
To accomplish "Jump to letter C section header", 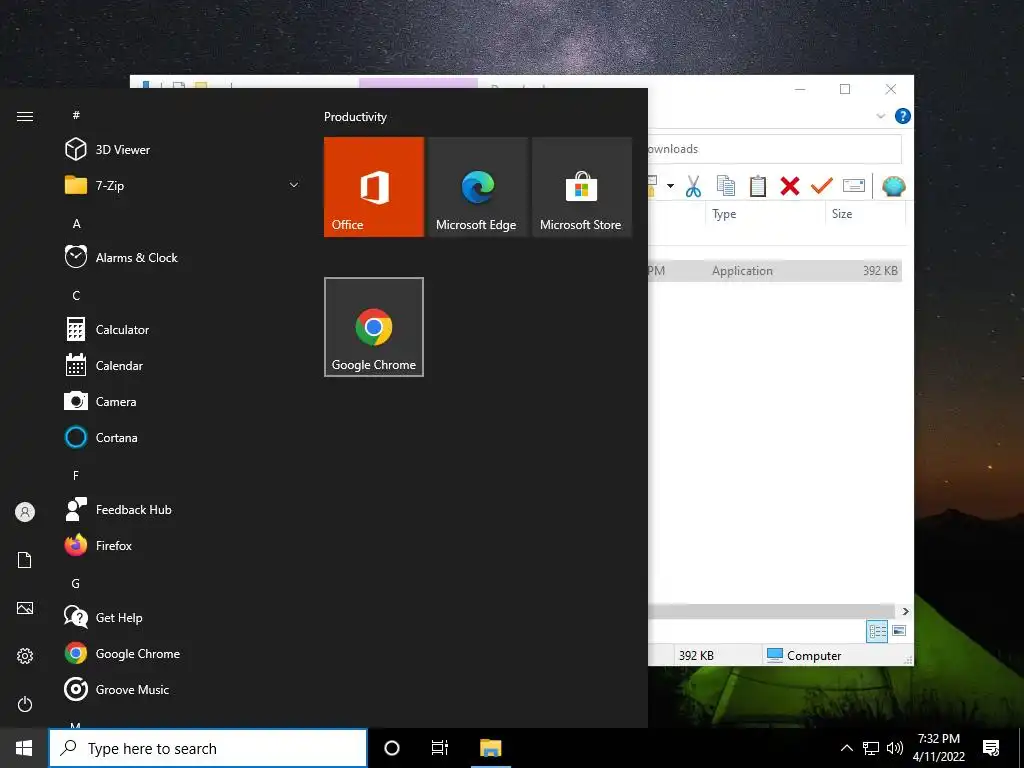I will pyautogui.click(x=76, y=295).
